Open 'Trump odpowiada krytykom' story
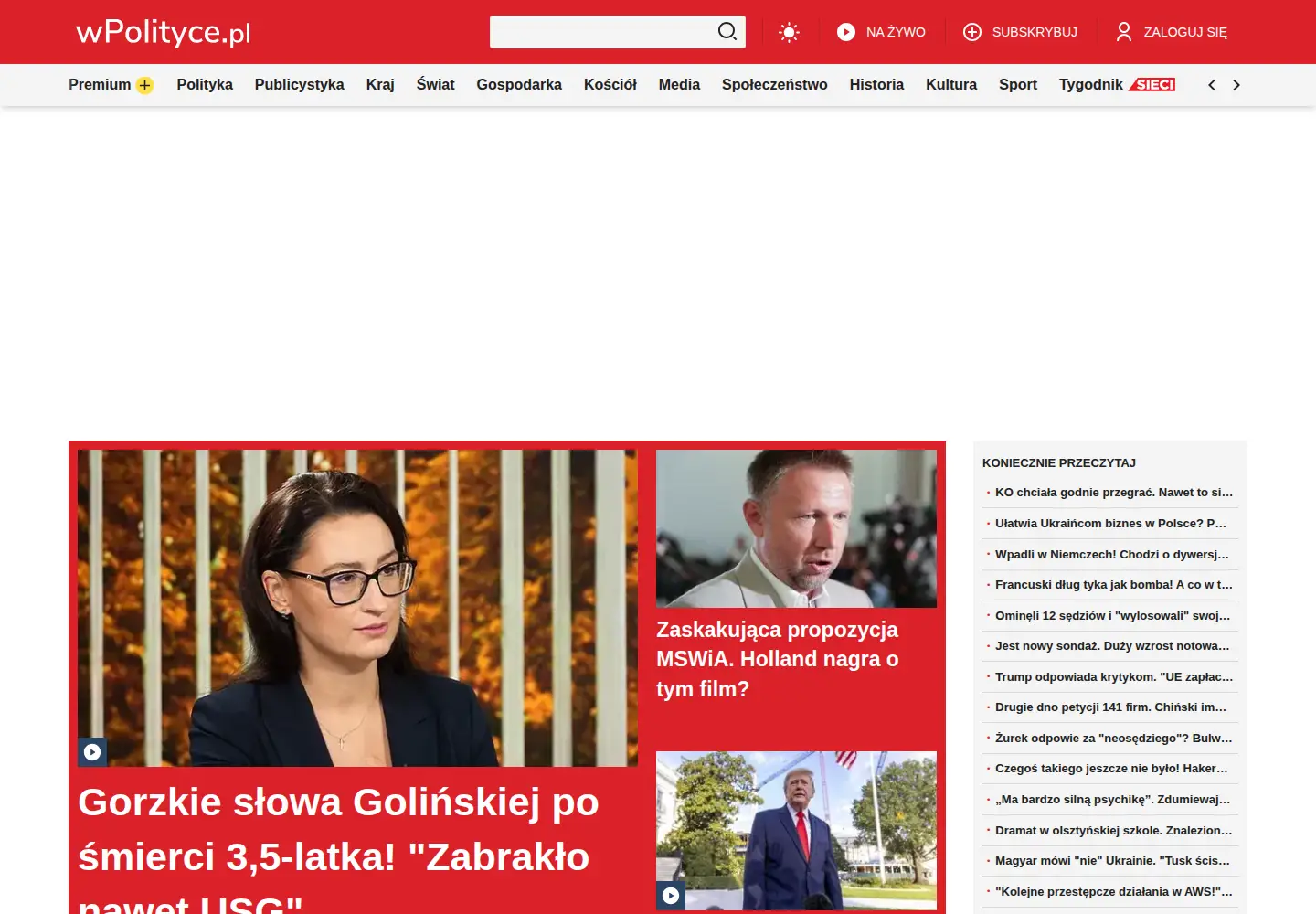 click(x=1114, y=677)
